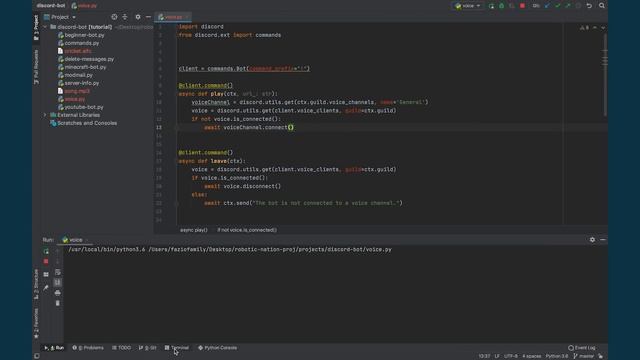Open the TODO tool window tab
640x360 pixels.
(122, 348)
